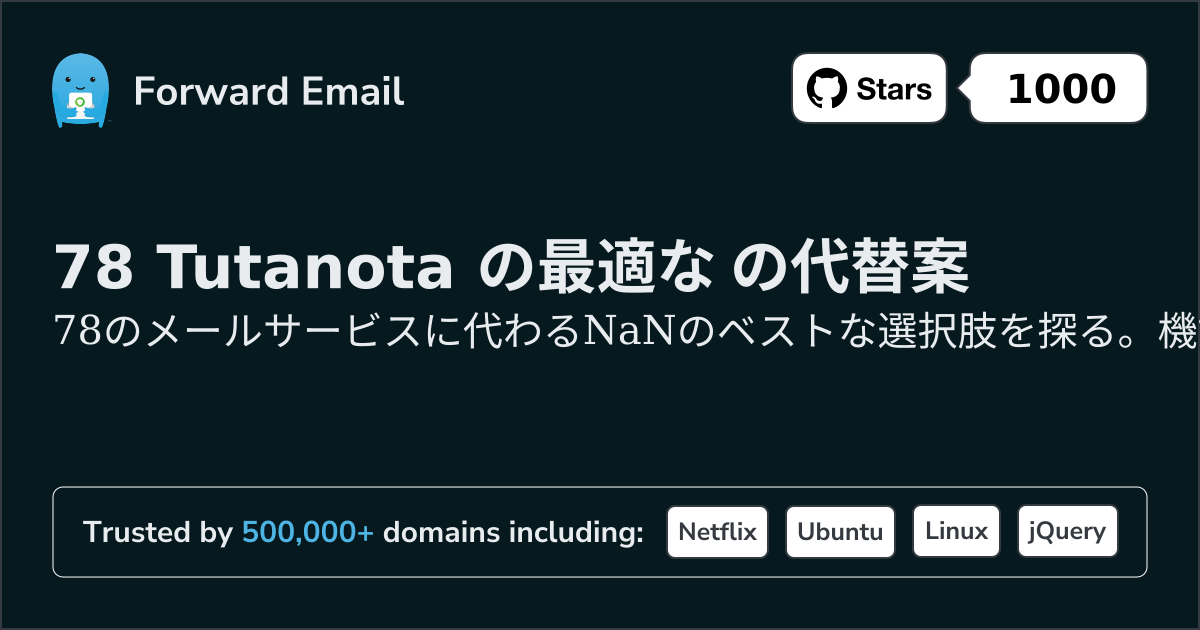This screenshot has width=1200, height=630.
Task: Click the "Trusted by" text
Action: [158, 533]
